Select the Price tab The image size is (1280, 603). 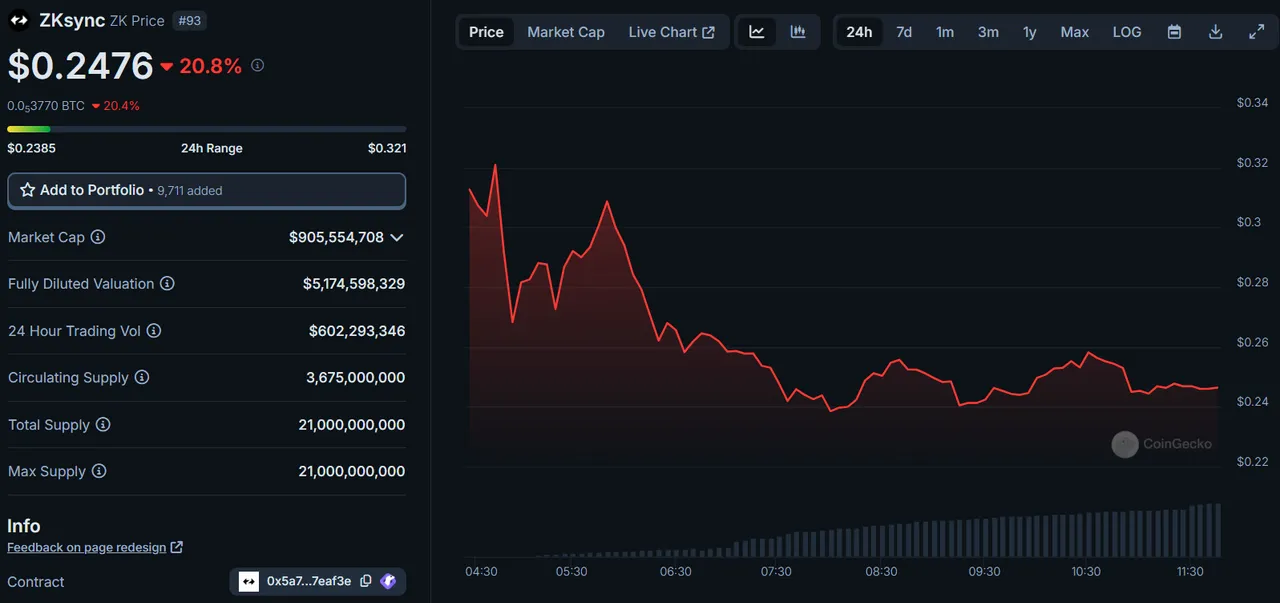pyautogui.click(x=486, y=32)
